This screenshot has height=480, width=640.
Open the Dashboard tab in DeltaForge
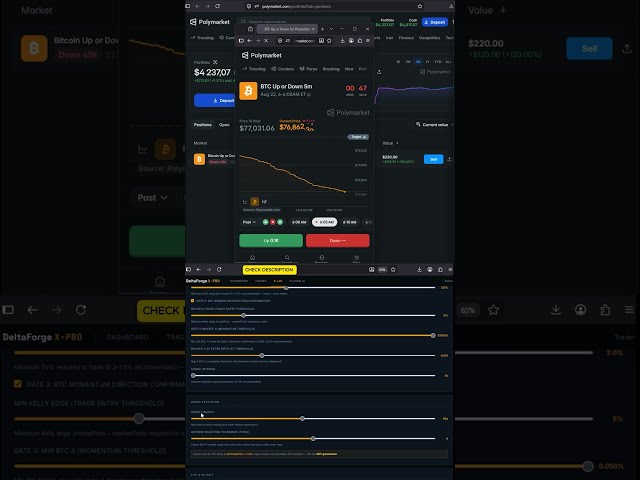(x=239, y=281)
